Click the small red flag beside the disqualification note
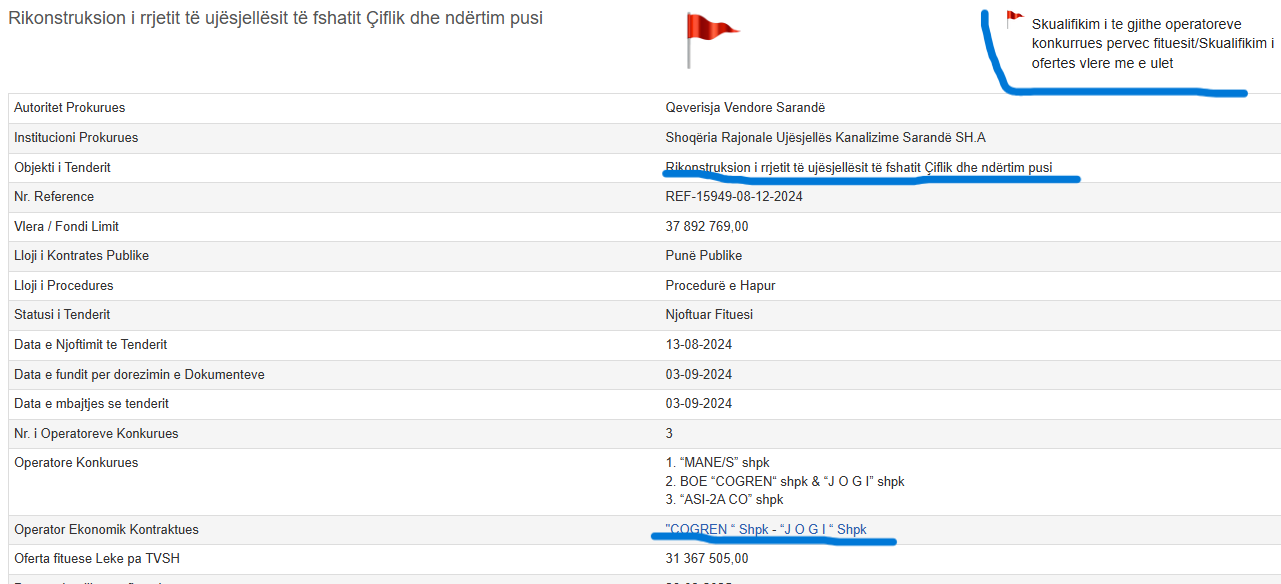Viewport: 1281px width, 584px height. (1014, 19)
